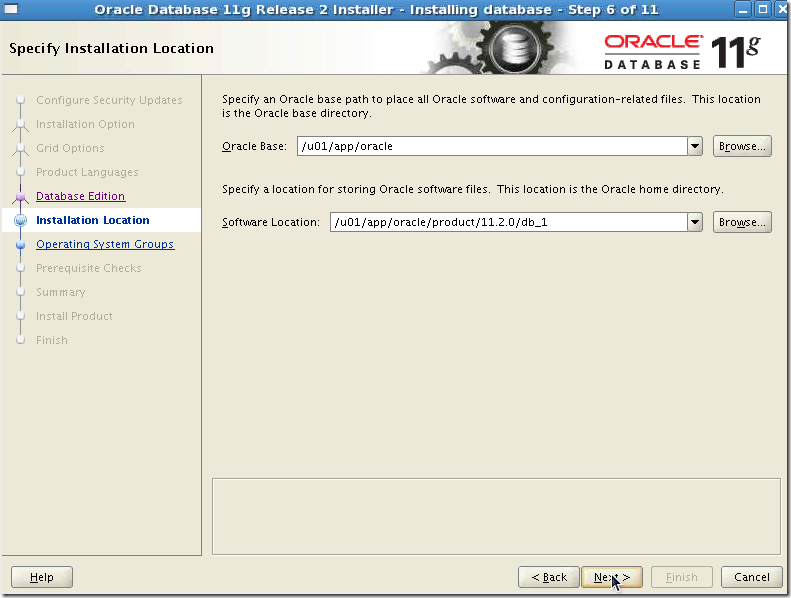Click the Oracle Base label
791x598 pixels.
point(254,146)
